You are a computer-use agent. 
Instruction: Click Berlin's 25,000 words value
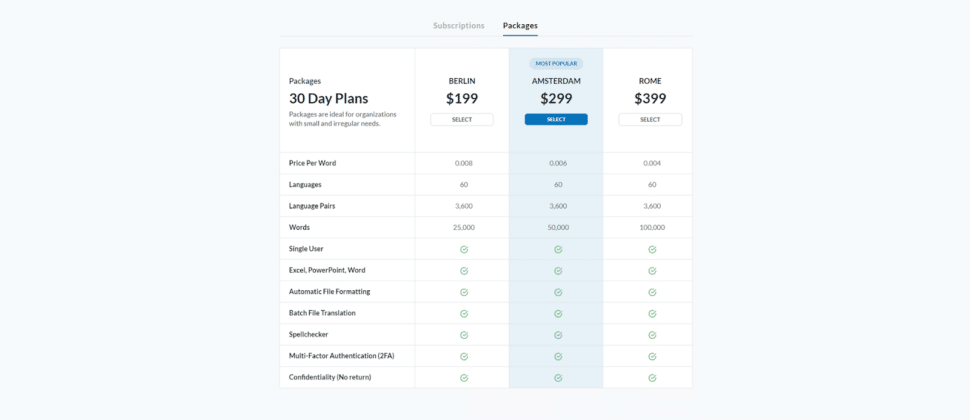click(464, 228)
